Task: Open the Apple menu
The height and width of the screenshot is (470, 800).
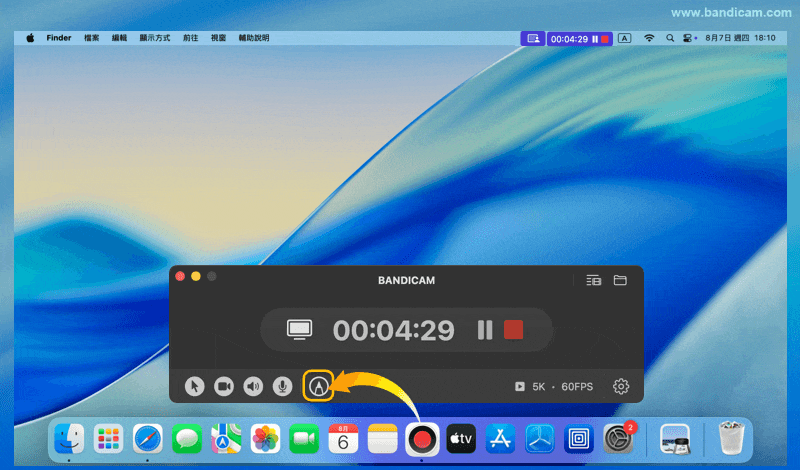Action: click(30, 38)
